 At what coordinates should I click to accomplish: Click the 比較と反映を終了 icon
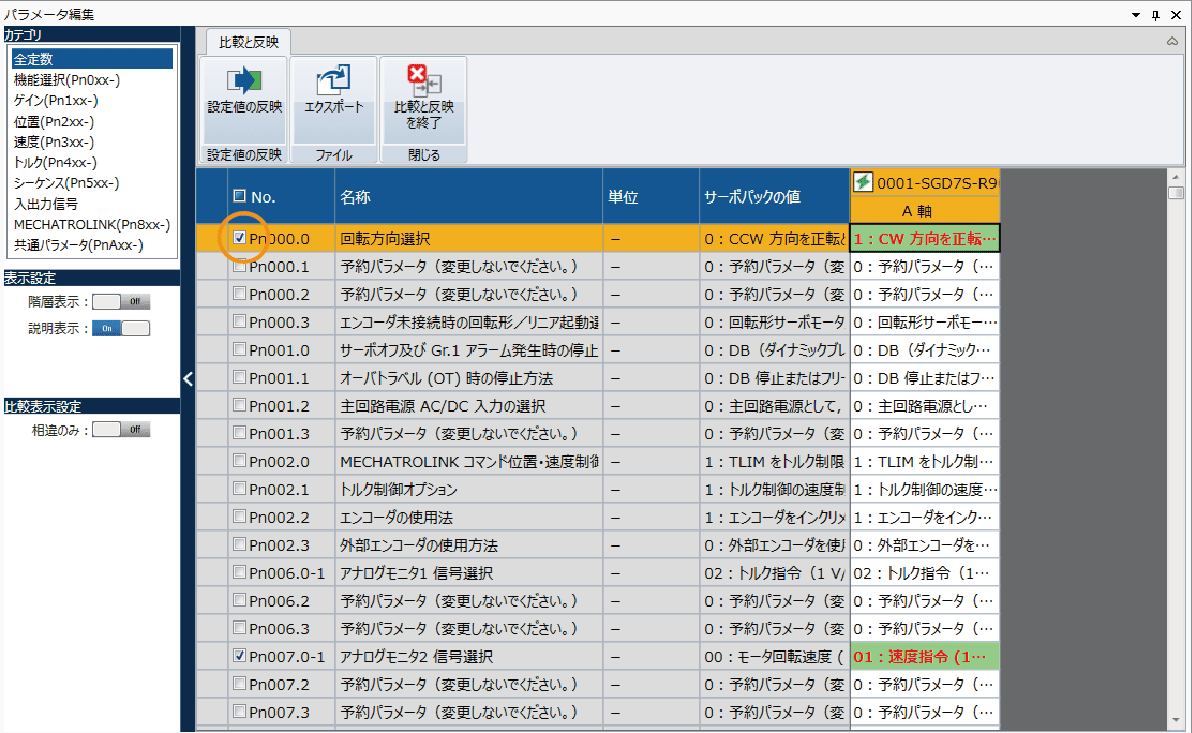pyautogui.click(x=423, y=79)
